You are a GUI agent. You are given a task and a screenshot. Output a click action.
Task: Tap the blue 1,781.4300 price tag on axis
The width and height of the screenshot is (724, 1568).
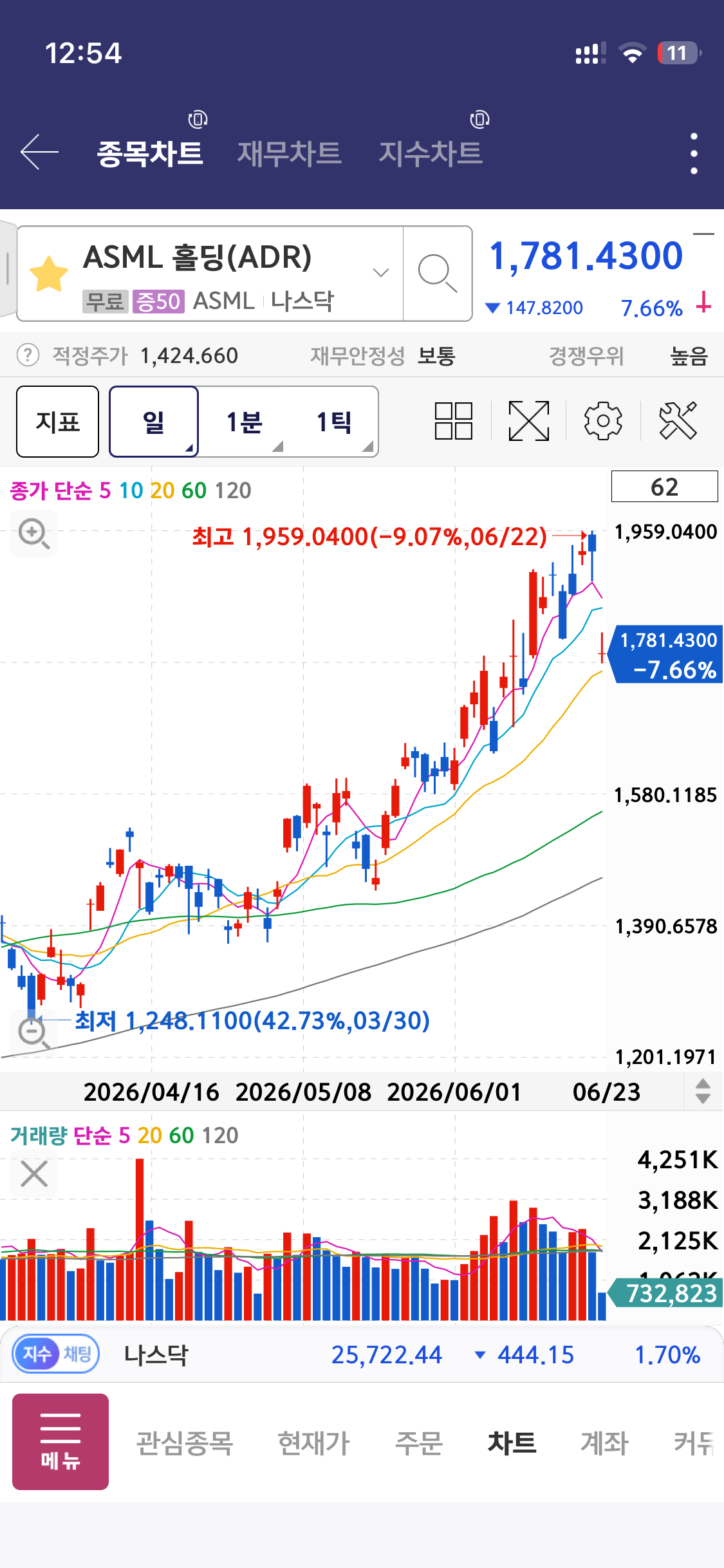tap(667, 654)
